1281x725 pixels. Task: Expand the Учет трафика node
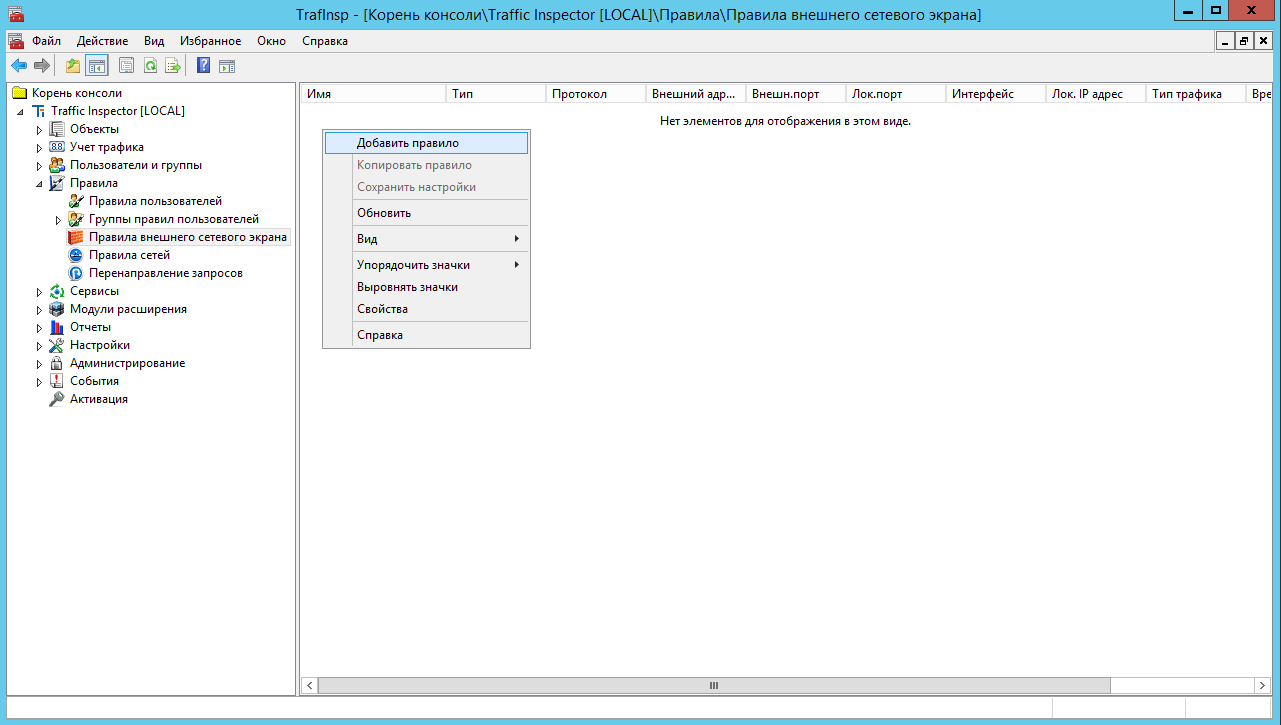[x=40, y=147]
